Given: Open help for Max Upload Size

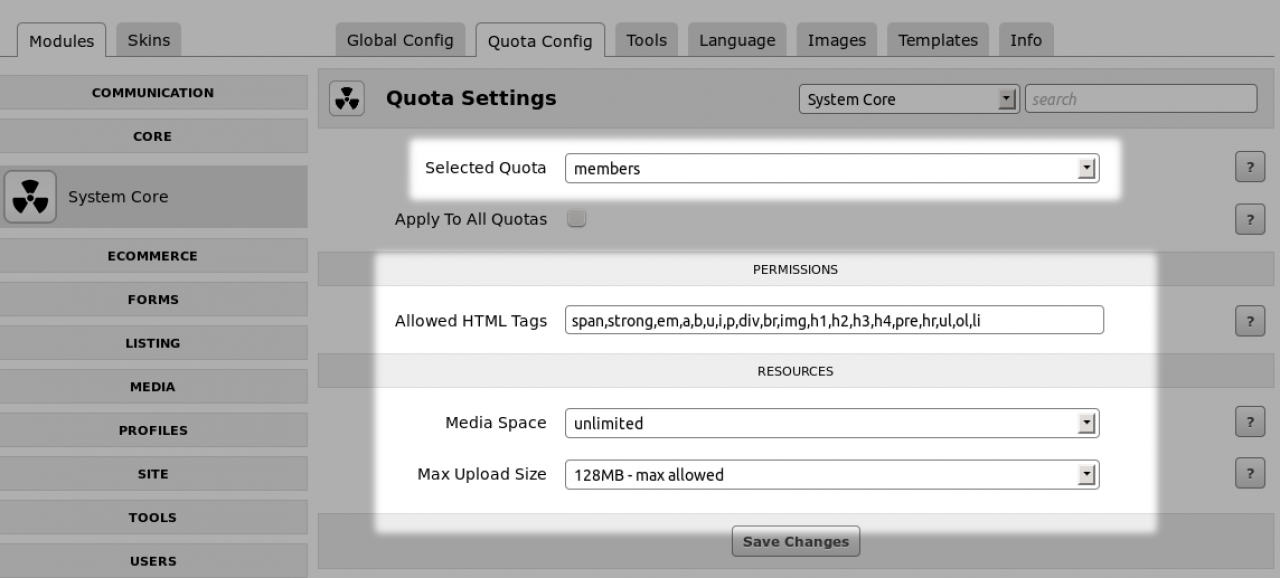Looking at the screenshot, I should click(x=1249, y=473).
